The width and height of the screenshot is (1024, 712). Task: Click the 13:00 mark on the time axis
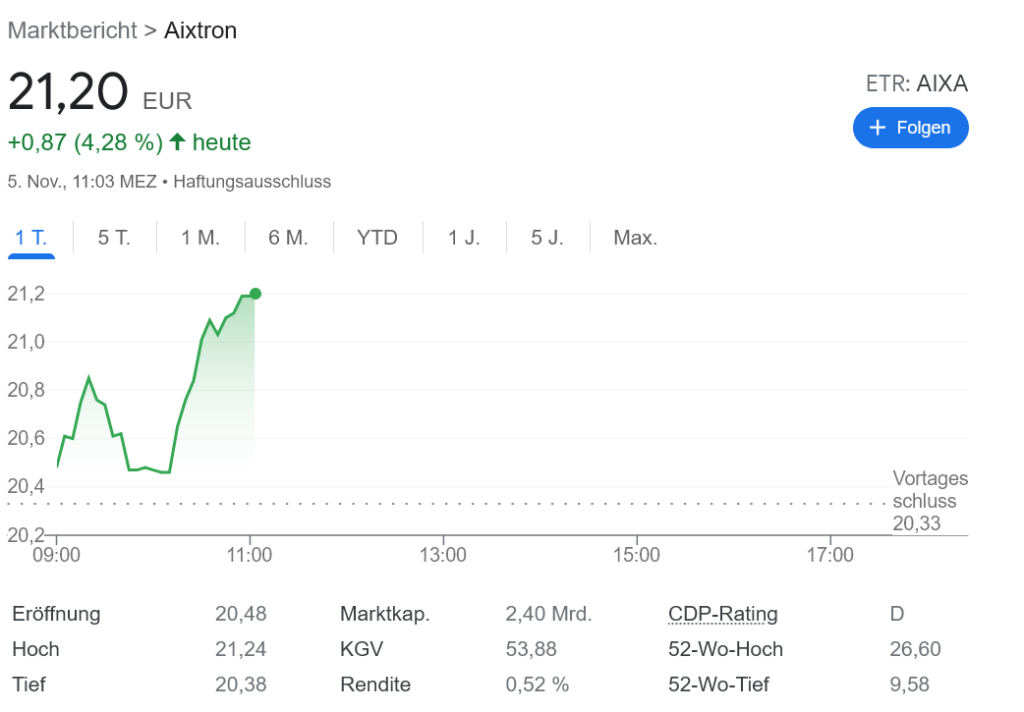click(x=443, y=555)
